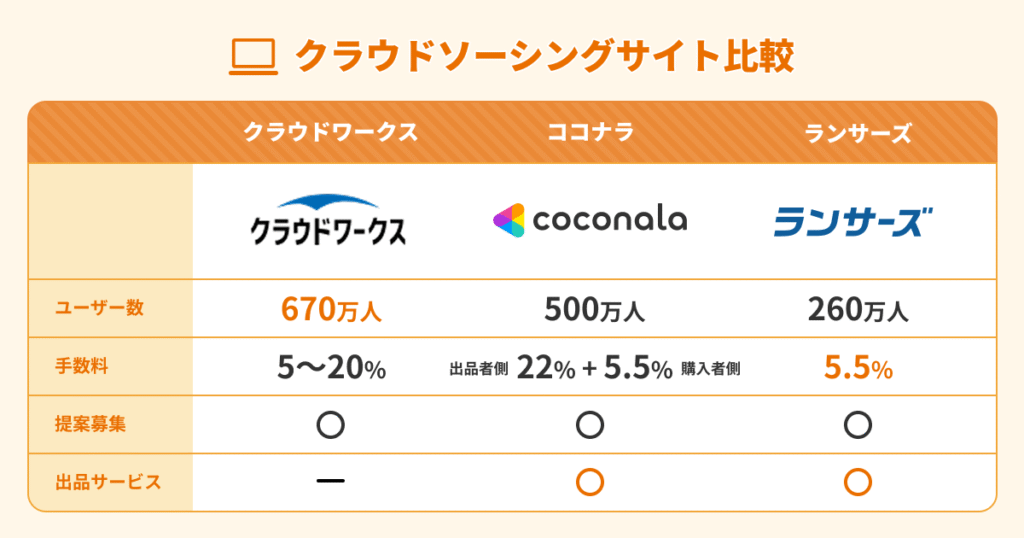
Task: Click the orange circle for Lancers 出品サービス
Action: pos(857,481)
